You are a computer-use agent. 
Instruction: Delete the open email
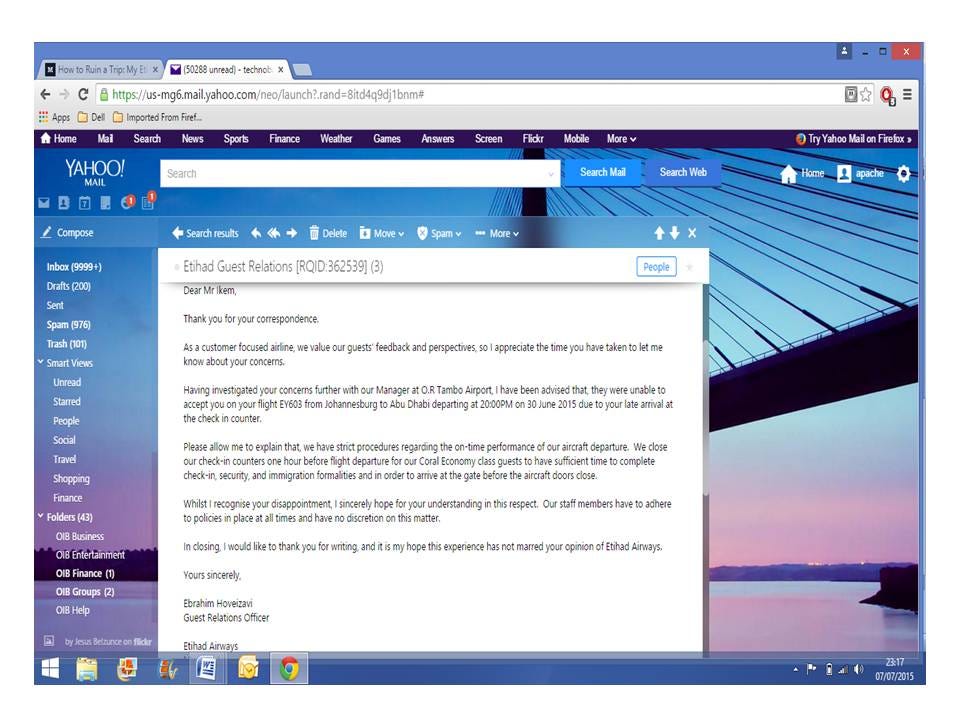(328, 233)
